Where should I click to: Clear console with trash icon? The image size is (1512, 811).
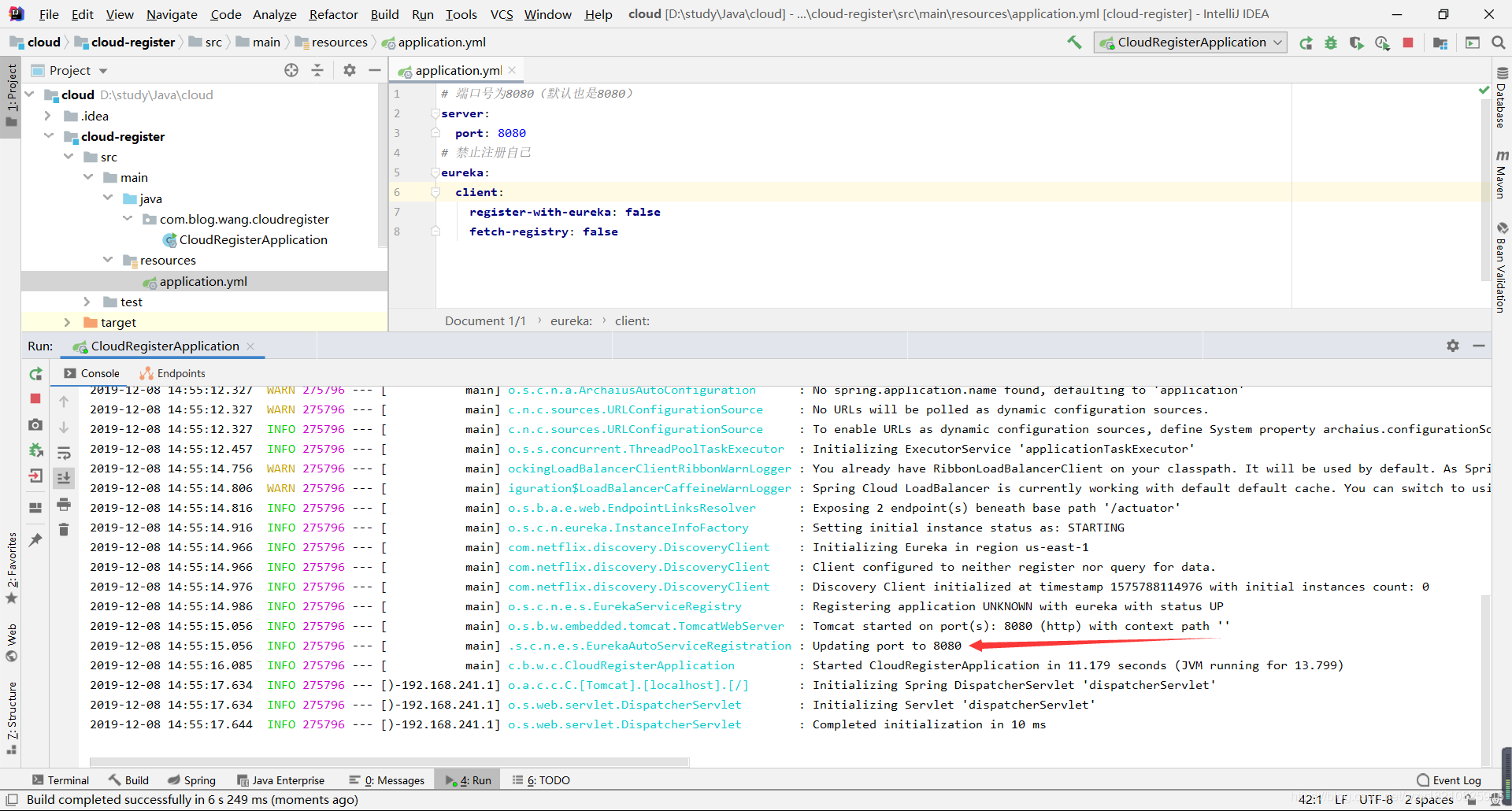coord(64,529)
